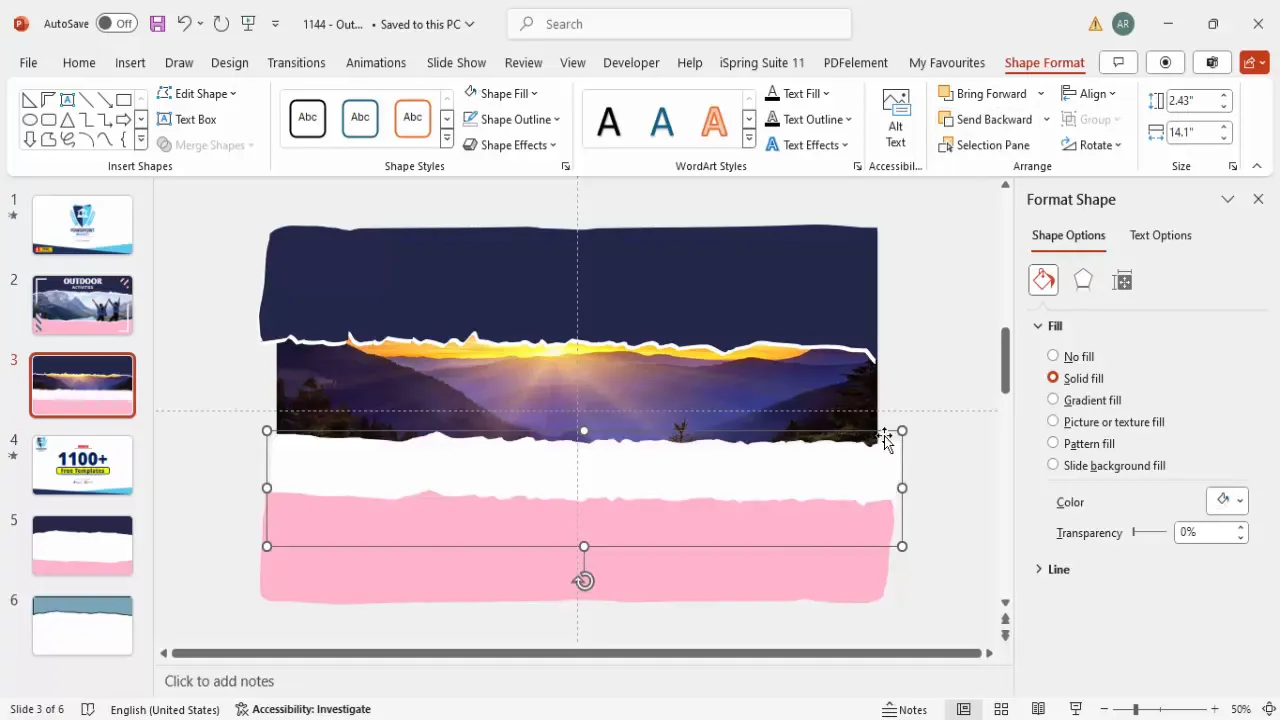Apply black outline Abc shape style
Image resolution: width=1280 pixels, height=720 pixels.
[308, 118]
